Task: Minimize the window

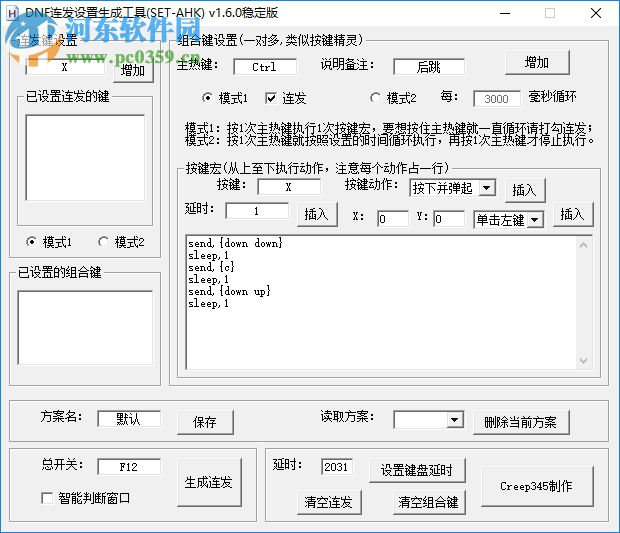Action: click(505, 13)
